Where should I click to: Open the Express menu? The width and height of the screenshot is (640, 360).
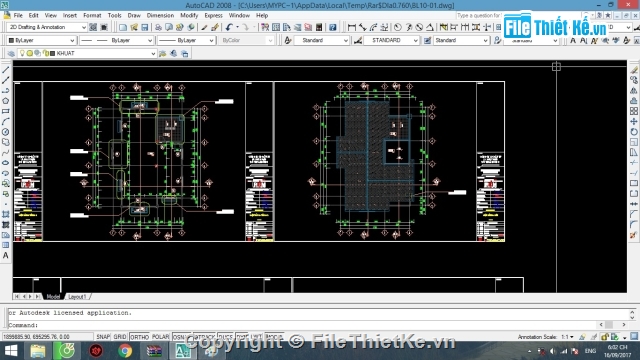pyautogui.click(x=213, y=16)
